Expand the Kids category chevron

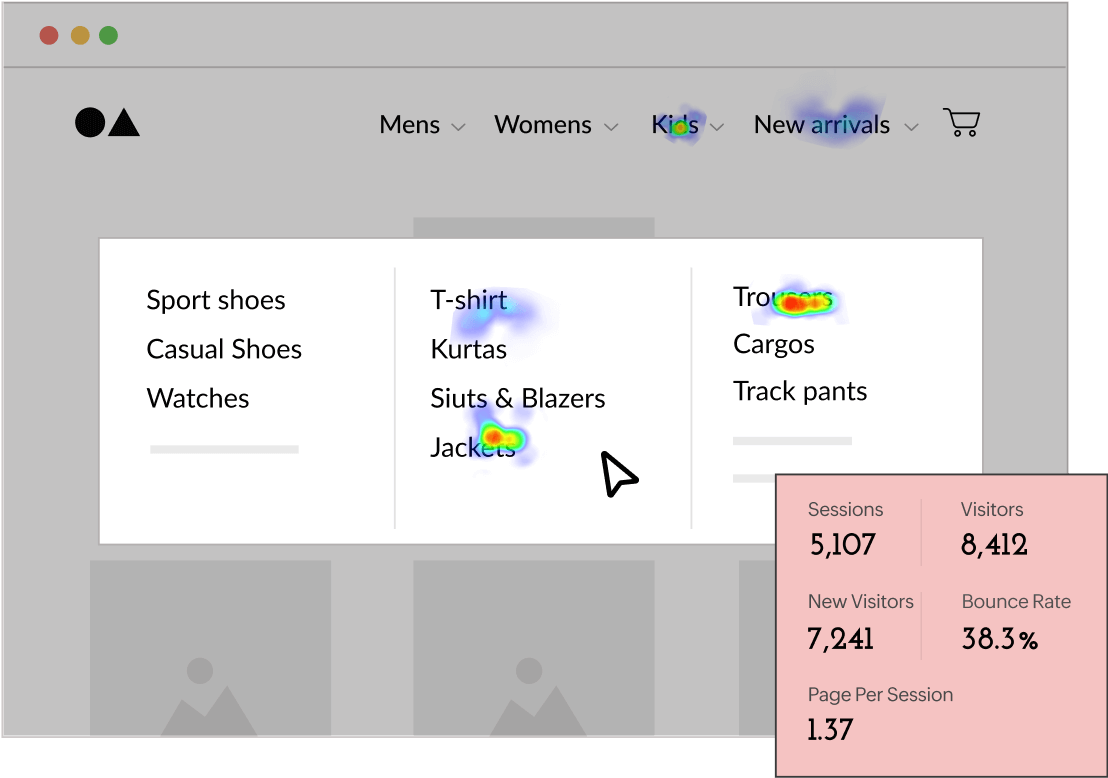pyautogui.click(x=717, y=127)
